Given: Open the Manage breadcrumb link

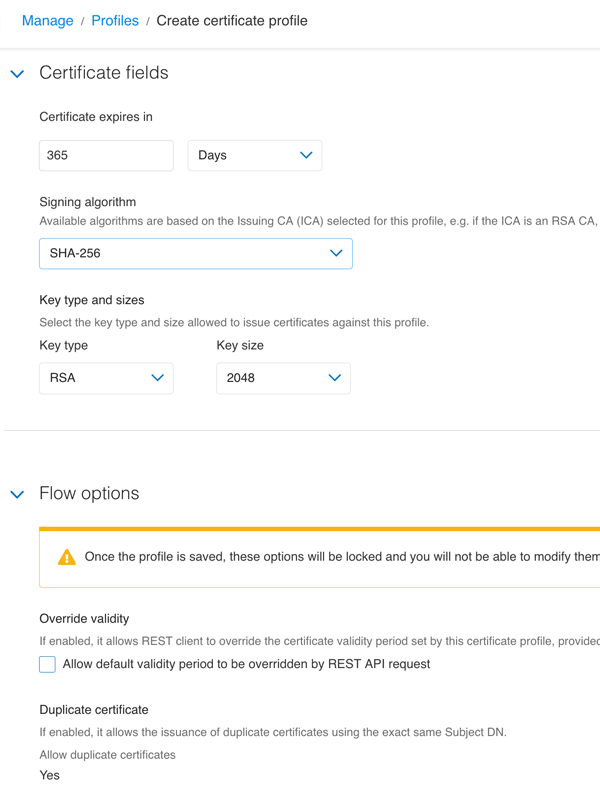Looking at the screenshot, I should click(48, 21).
